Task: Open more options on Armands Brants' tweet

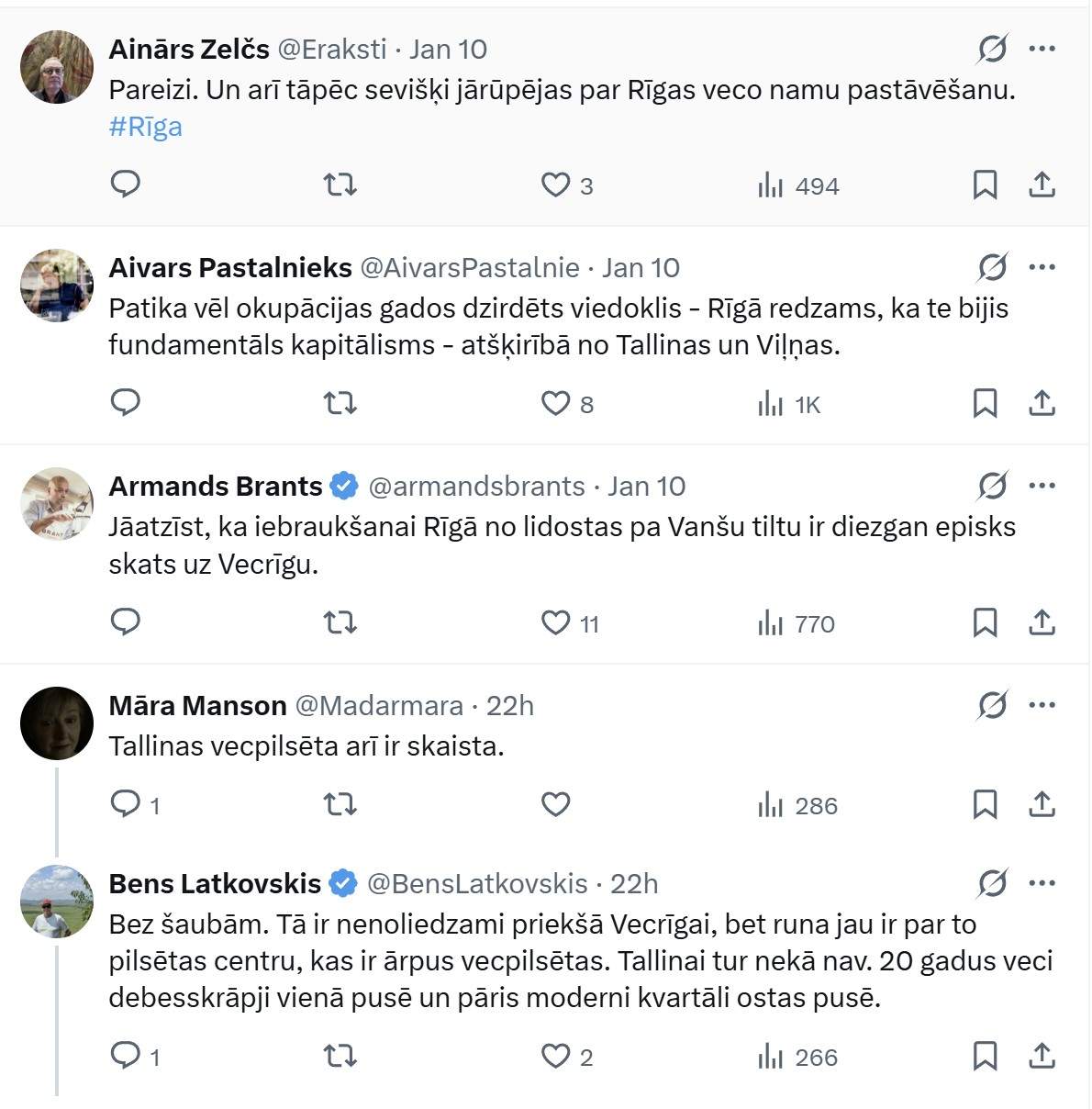Action: [x=1042, y=486]
